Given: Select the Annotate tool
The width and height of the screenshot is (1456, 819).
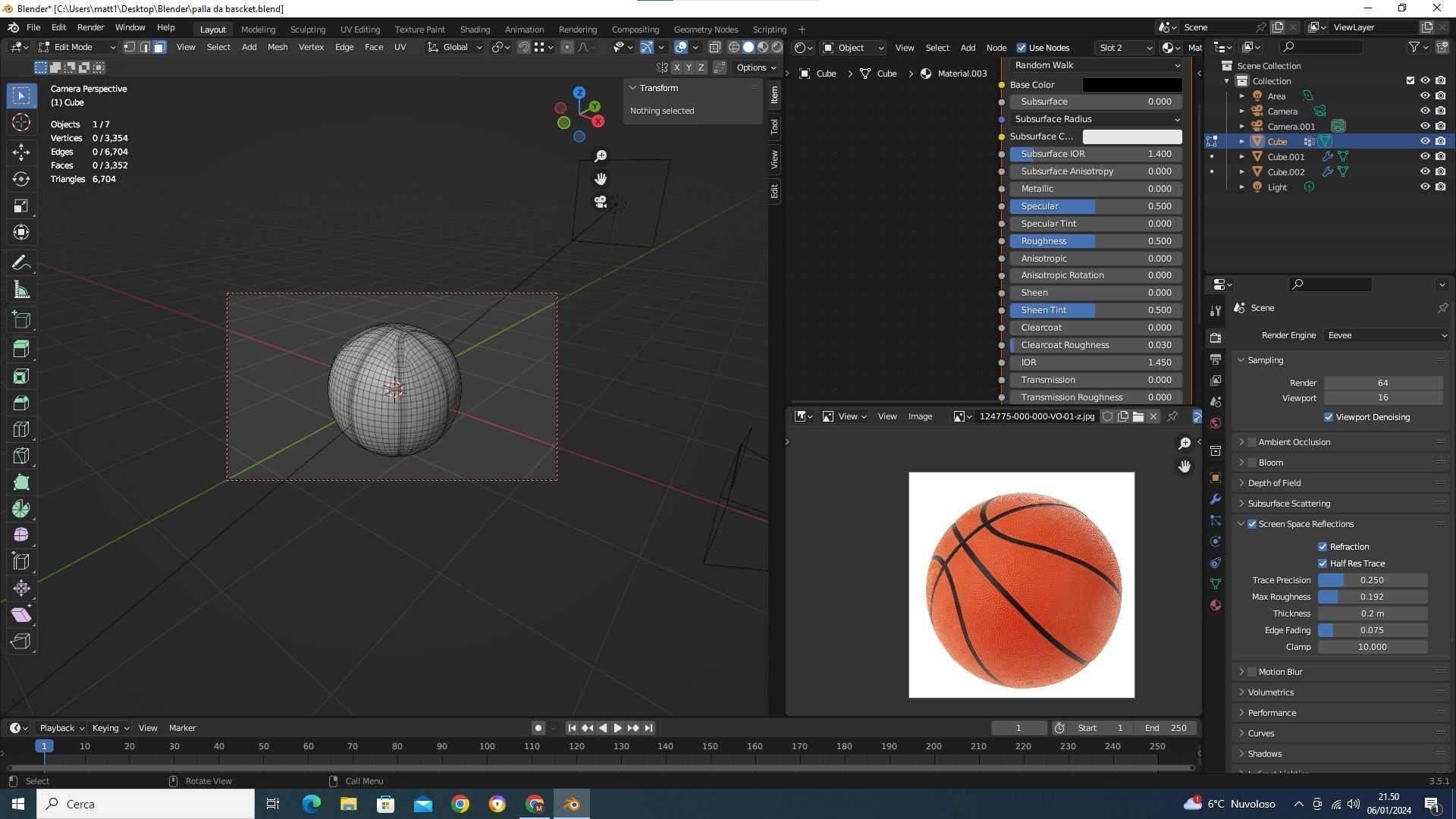Looking at the screenshot, I should click(x=21, y=262).
